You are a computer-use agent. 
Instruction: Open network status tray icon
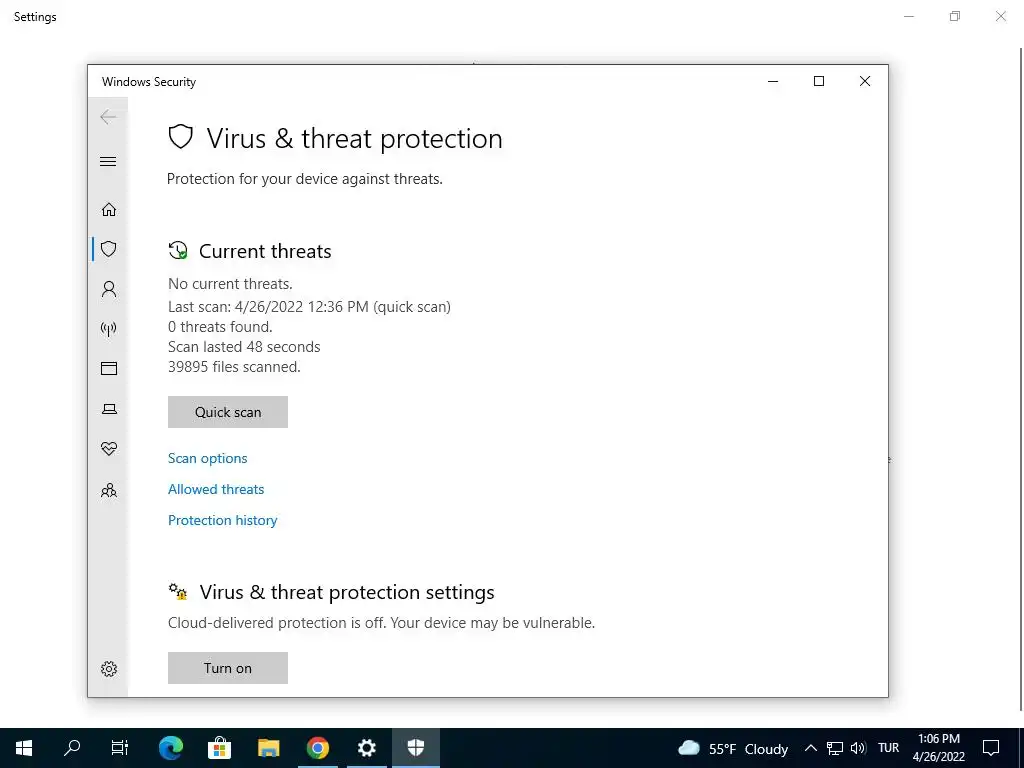[835, 748]
